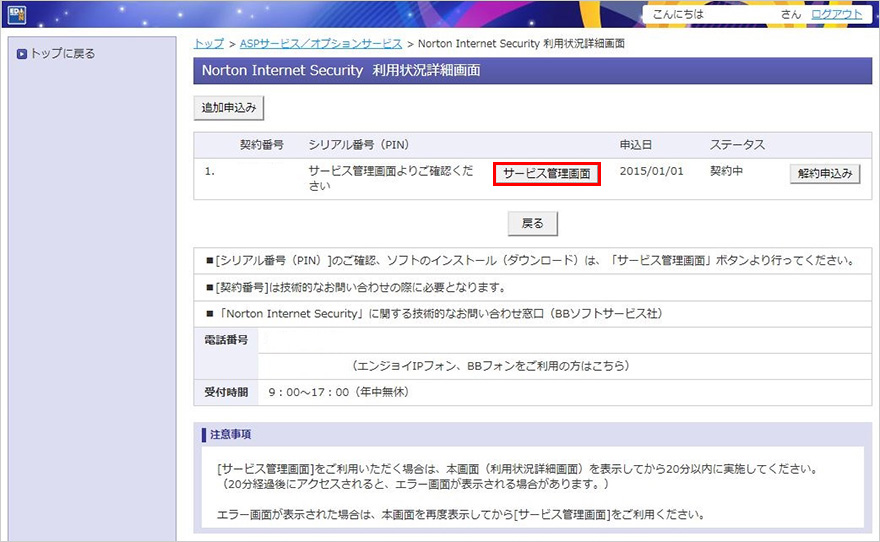Open the トップに戻る sidebar link
The image size is (880, 542).
pos(62,54)
